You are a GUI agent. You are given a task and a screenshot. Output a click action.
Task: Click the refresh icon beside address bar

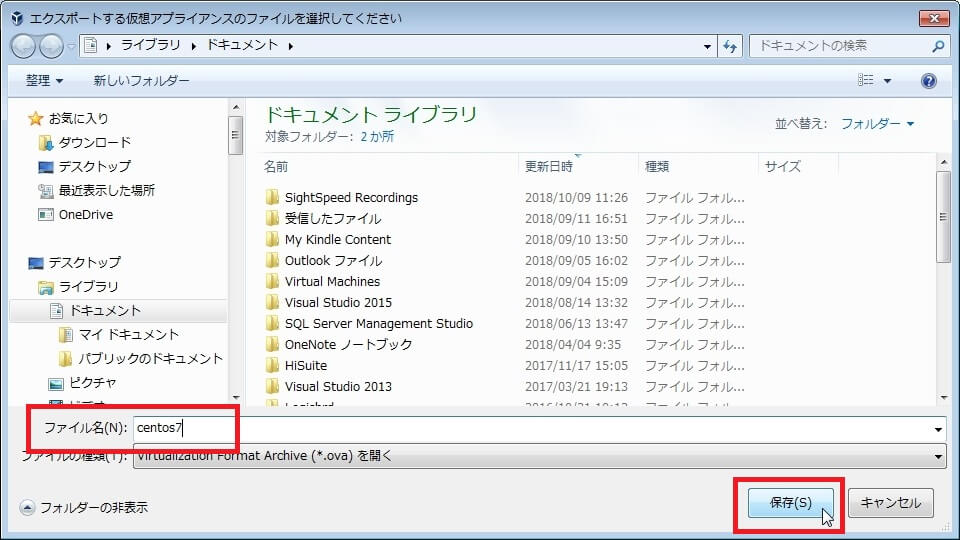pyautogui.click(x=730, y=46)
